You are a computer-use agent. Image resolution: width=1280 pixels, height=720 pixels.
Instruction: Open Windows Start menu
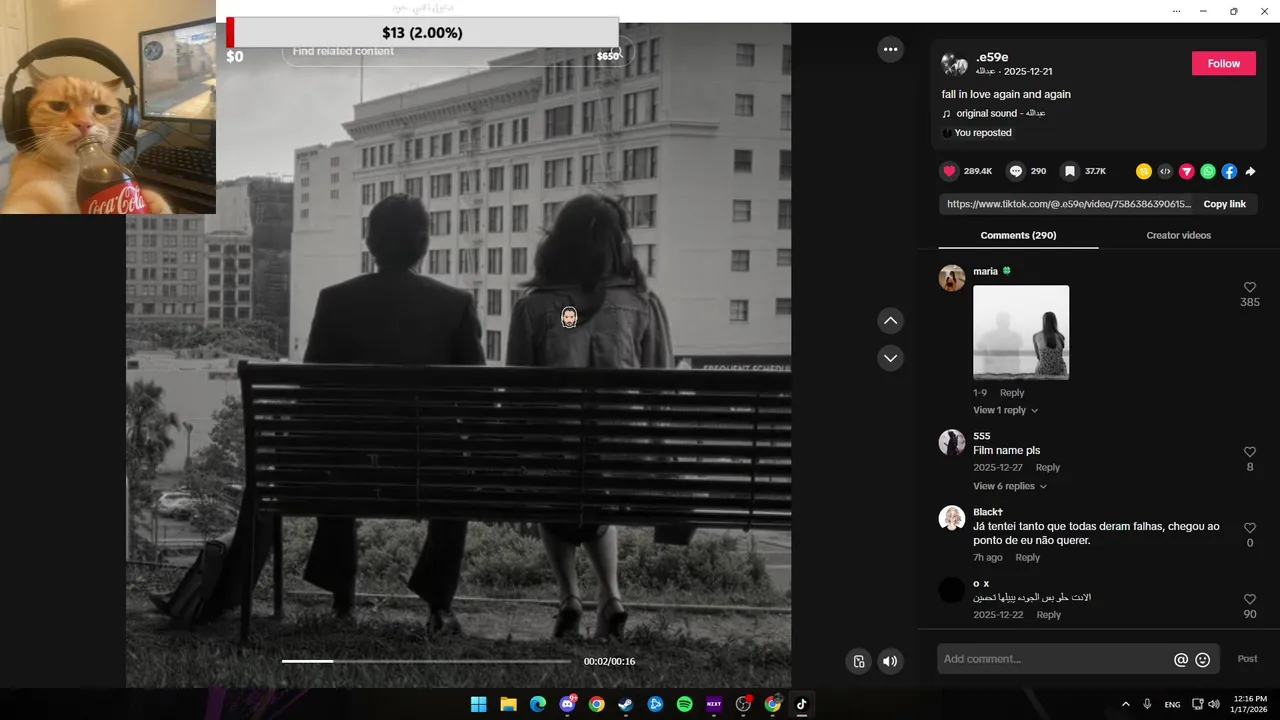(479, 704)
